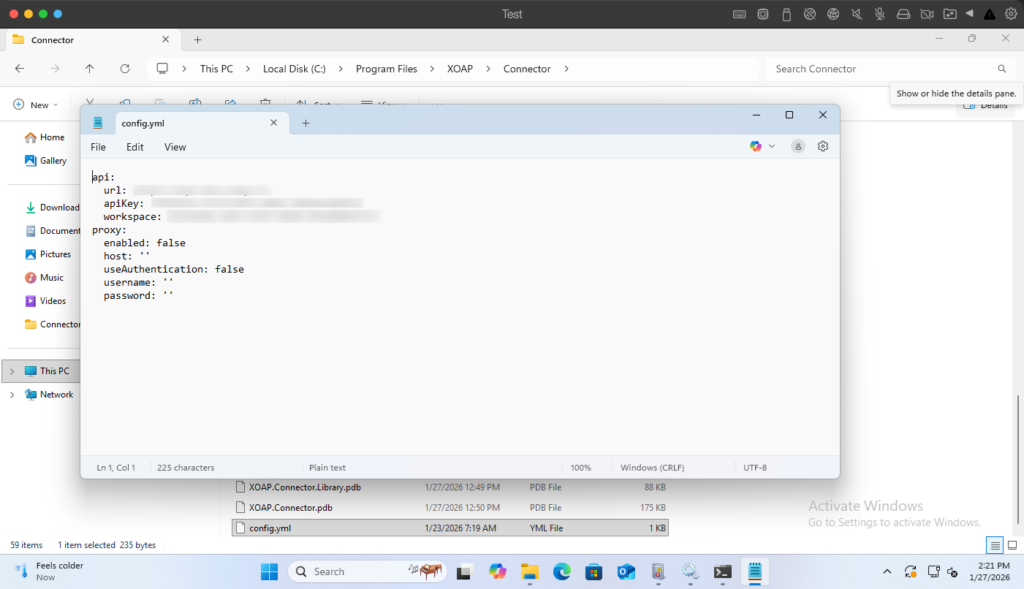Launch Terminal from the taskbar
The image size is (1024, 589).
pos(722,572)
